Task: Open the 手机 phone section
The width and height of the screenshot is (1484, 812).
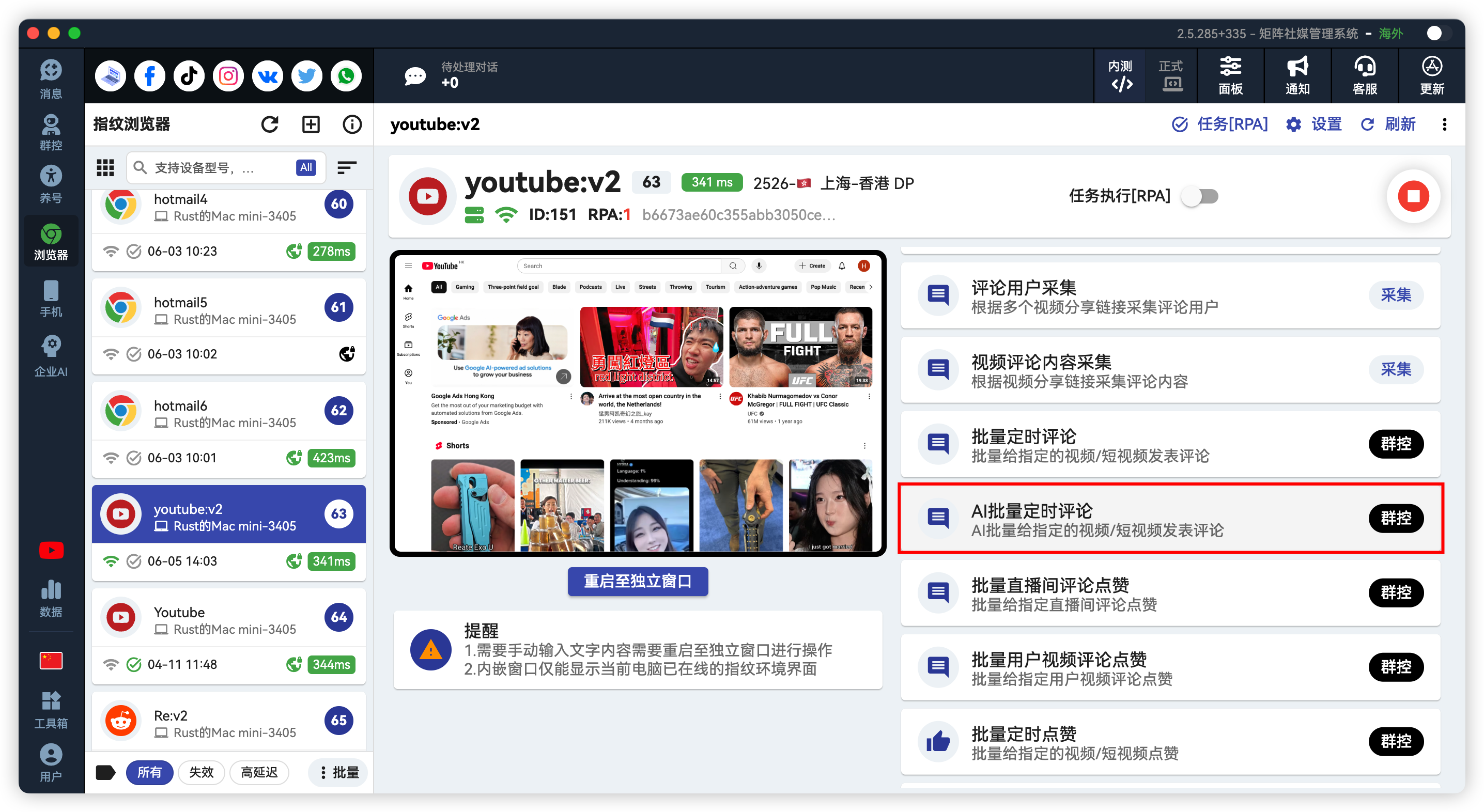Action: (x=51, y=299)
